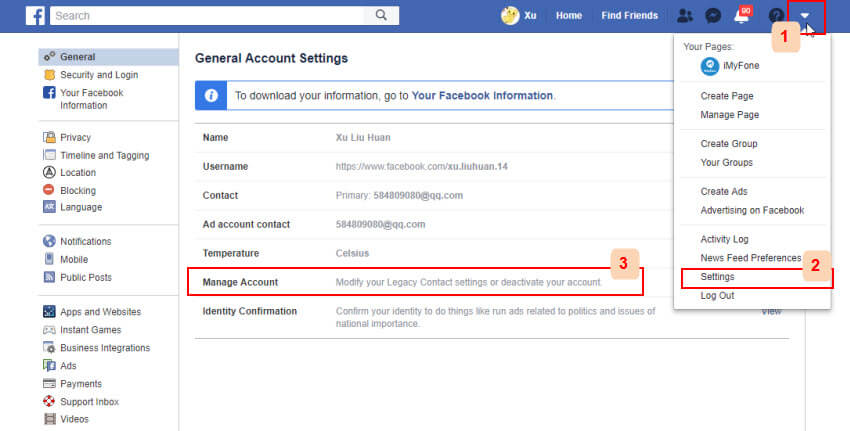Select Manage Page in dropdown menu
Screen dimensions: 850x431
(730, 115)
